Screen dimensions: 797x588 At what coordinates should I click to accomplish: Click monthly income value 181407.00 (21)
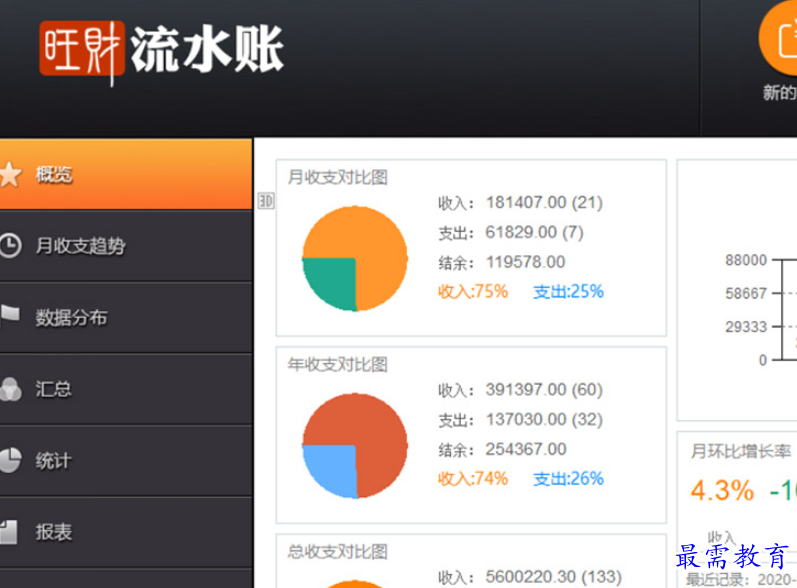(544, 202)
